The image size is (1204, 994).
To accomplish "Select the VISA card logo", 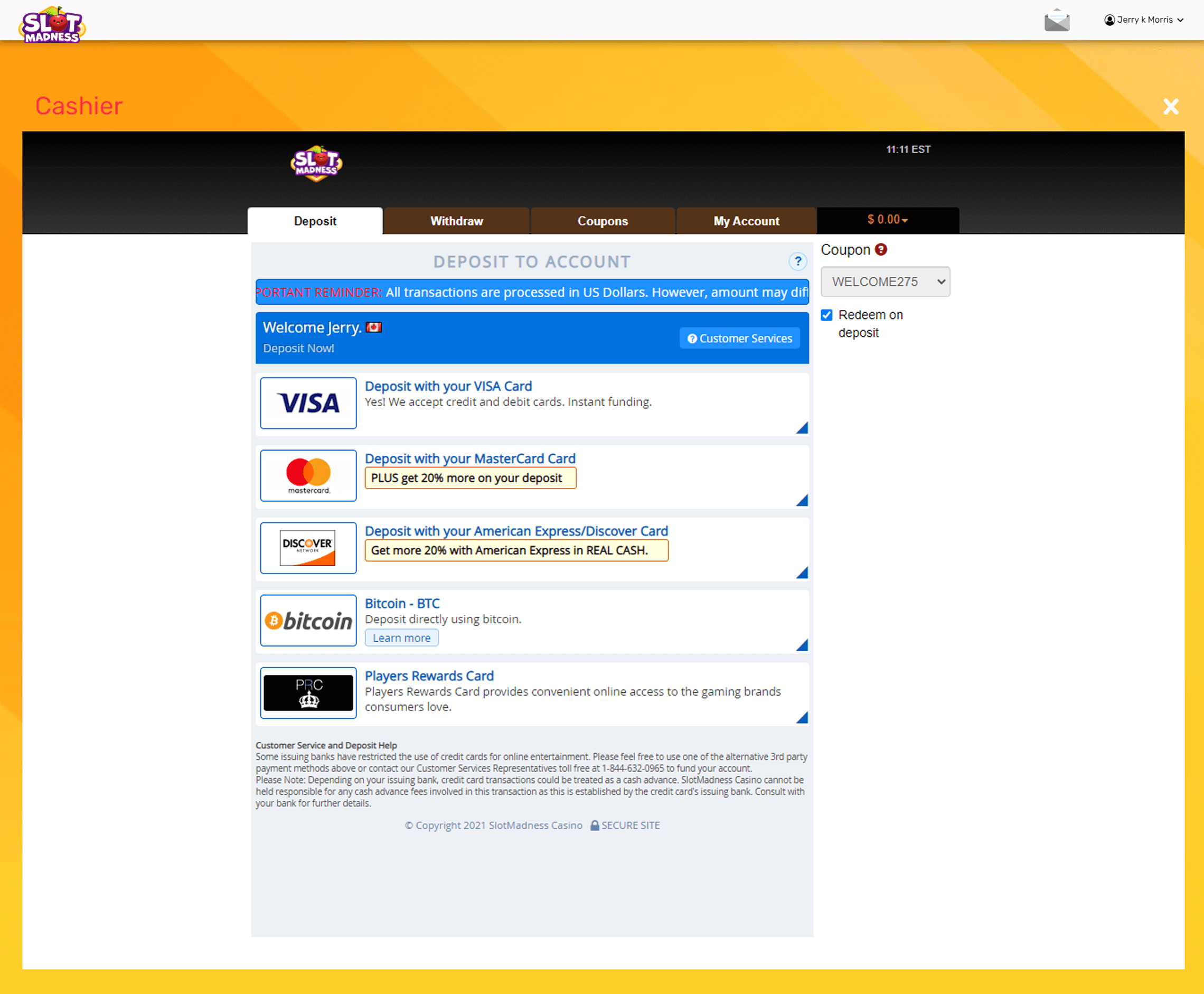I will (x=308, y=403).
